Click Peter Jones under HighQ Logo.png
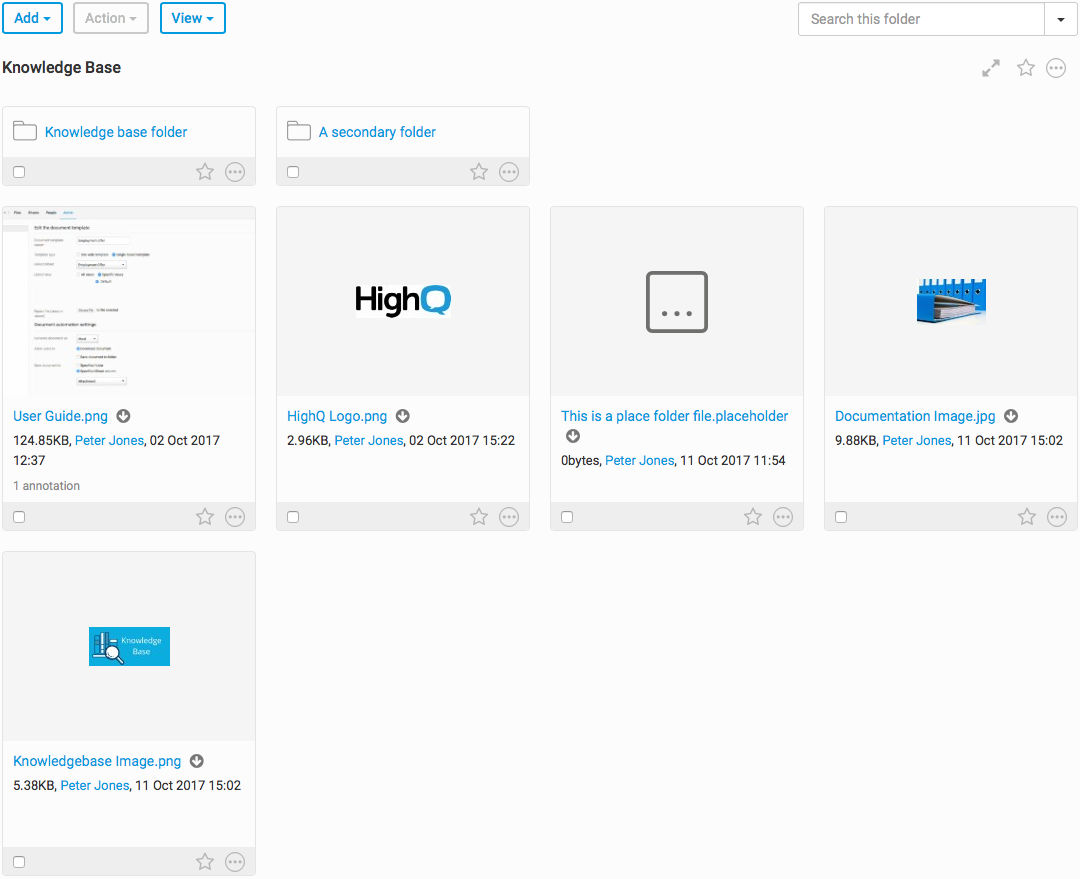 369,440
